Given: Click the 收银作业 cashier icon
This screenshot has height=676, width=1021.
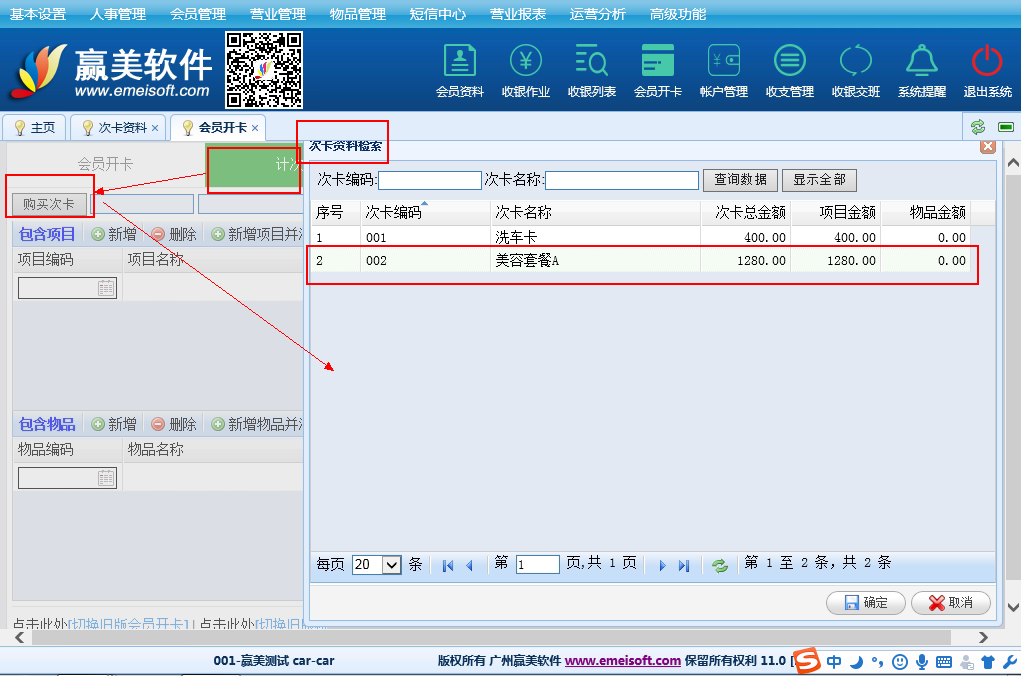Looking at the screenshot, I should point(525,70).
